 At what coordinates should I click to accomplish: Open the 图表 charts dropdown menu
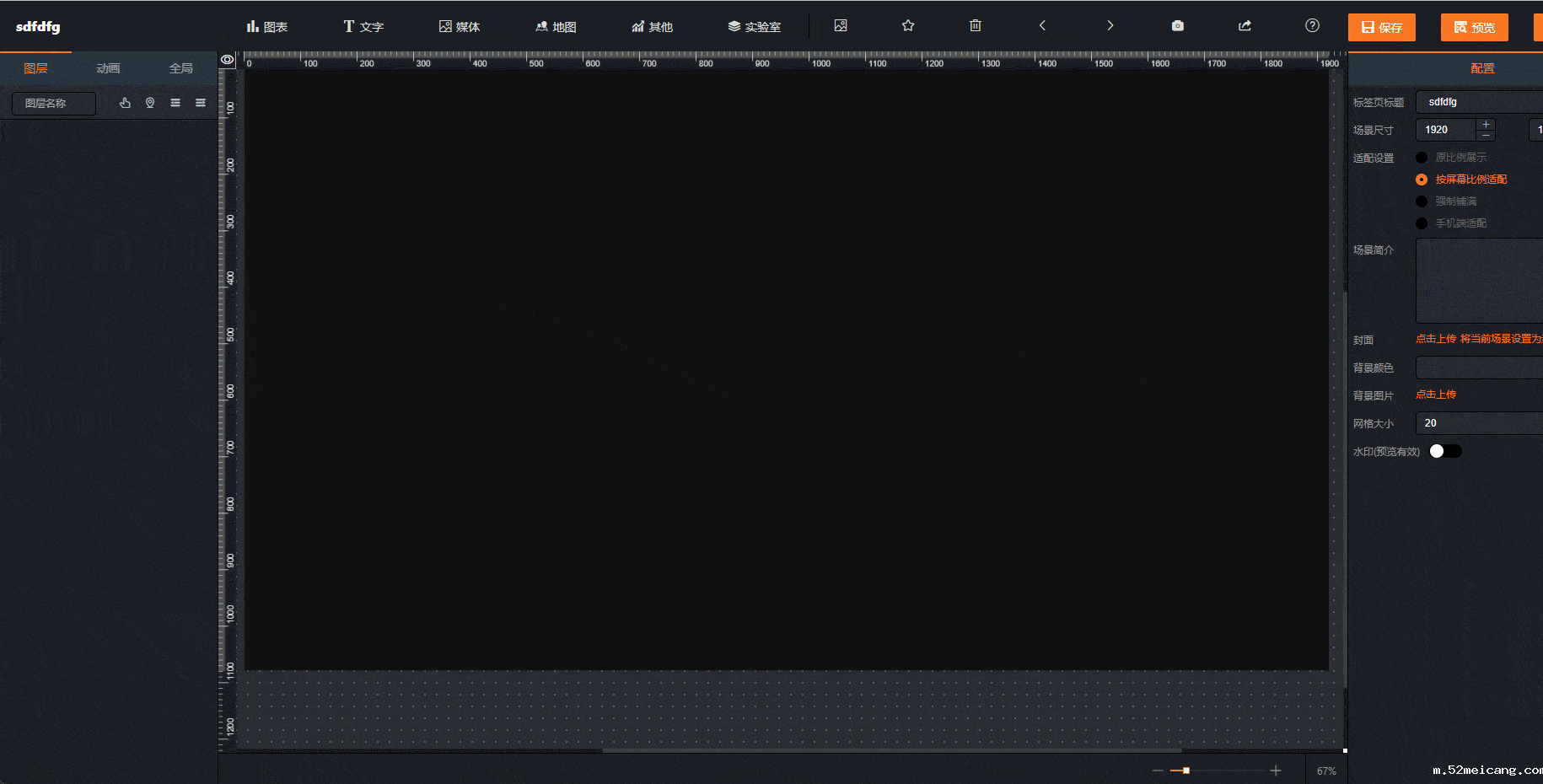266,27
